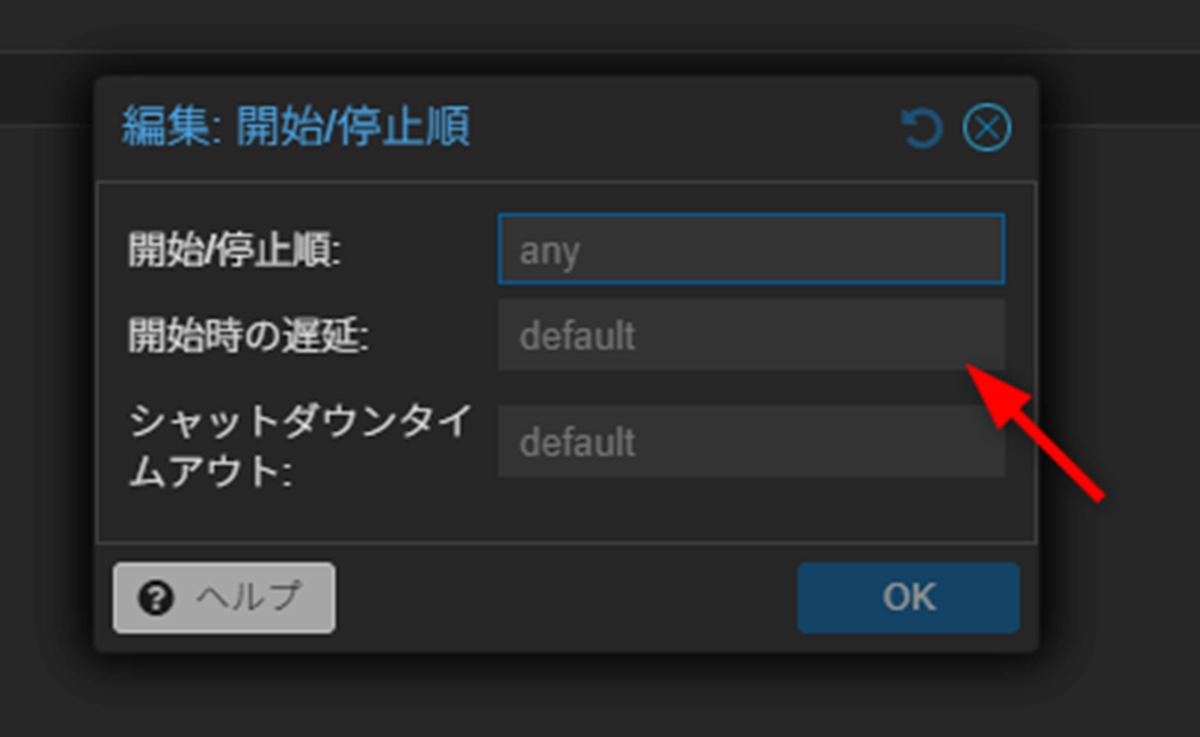Click the 開始時の遅延: label text
This screenshot has height=737, width=1200.
249,336
